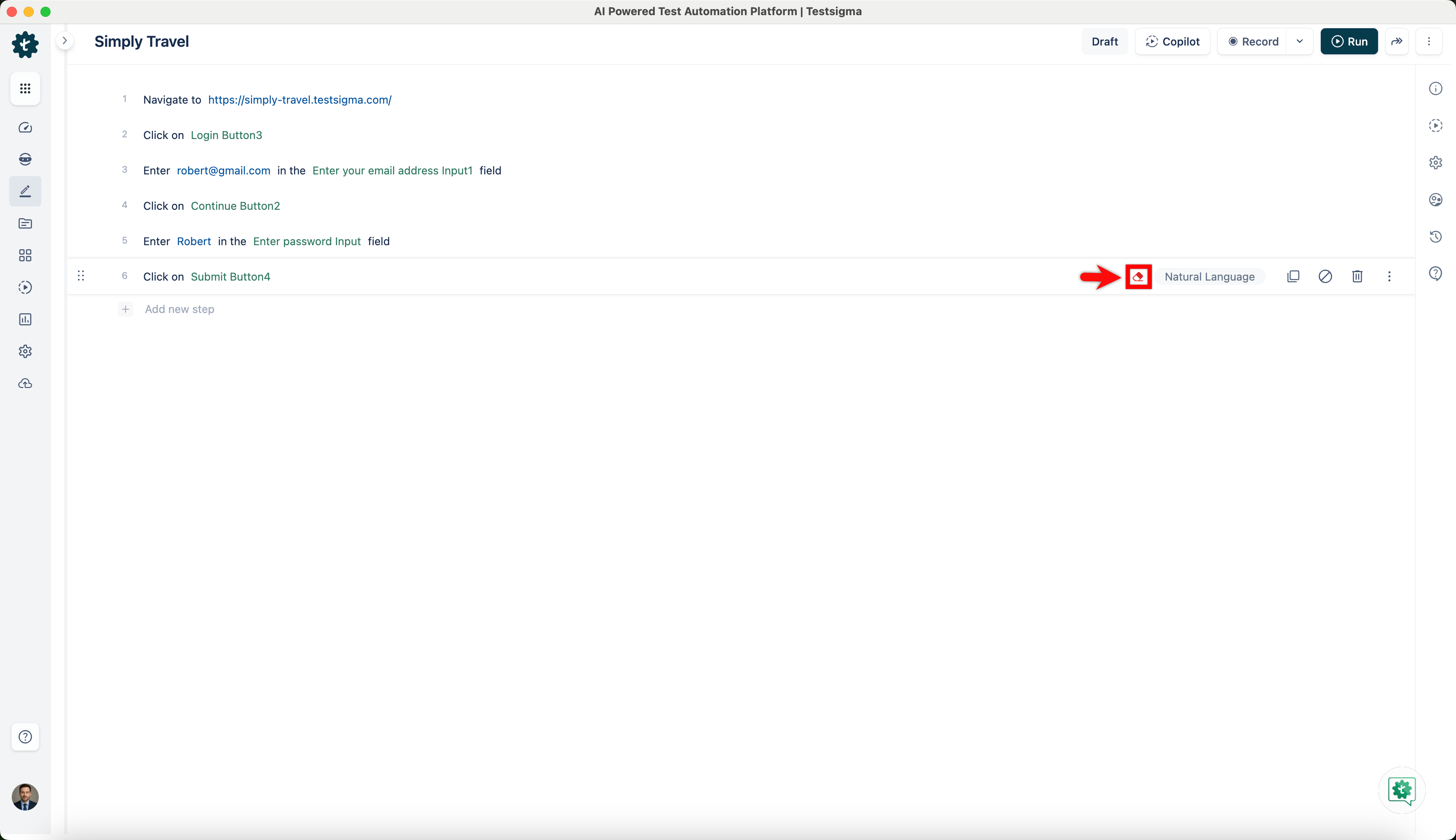Disable step 6 using the slash-circle icon
Viewport: 1456px width, 840px height.
pyautogui.click(x=1325, y=276)
